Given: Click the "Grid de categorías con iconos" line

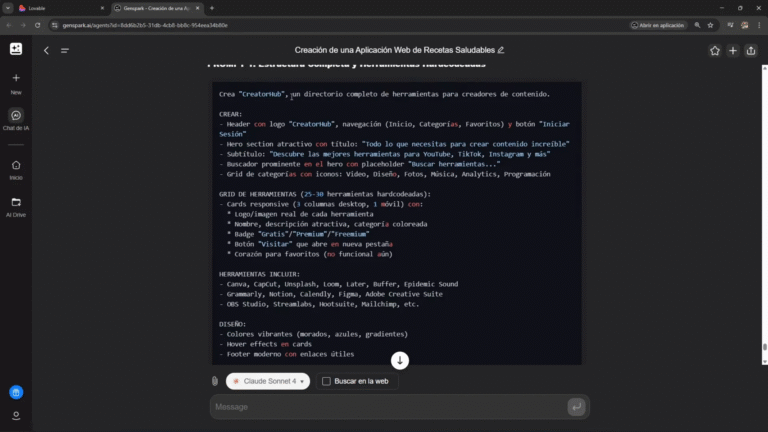Looking at the screenshot, I should 384,174.
